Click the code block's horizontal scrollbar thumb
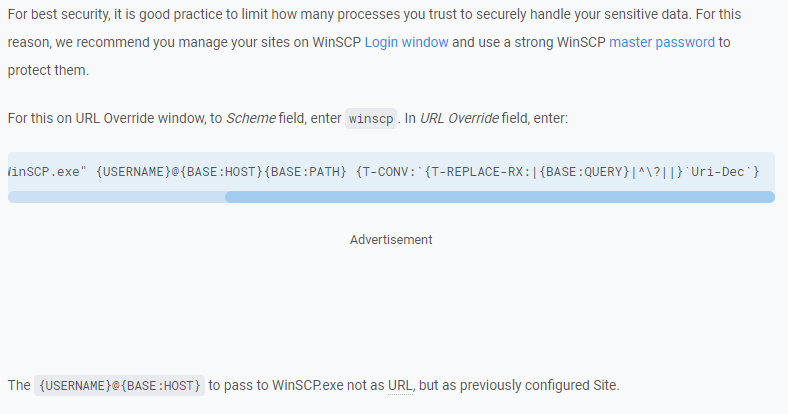788x414 pixels. click(x=499, y=197)
